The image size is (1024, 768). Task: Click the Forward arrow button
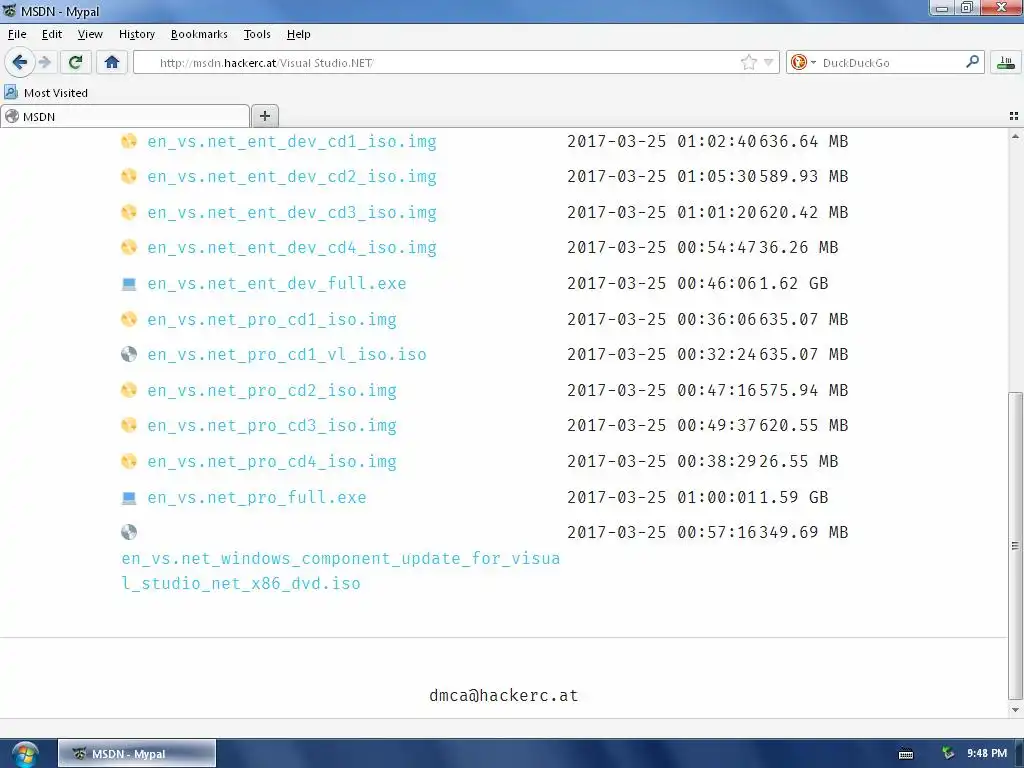tap(44, 62)
